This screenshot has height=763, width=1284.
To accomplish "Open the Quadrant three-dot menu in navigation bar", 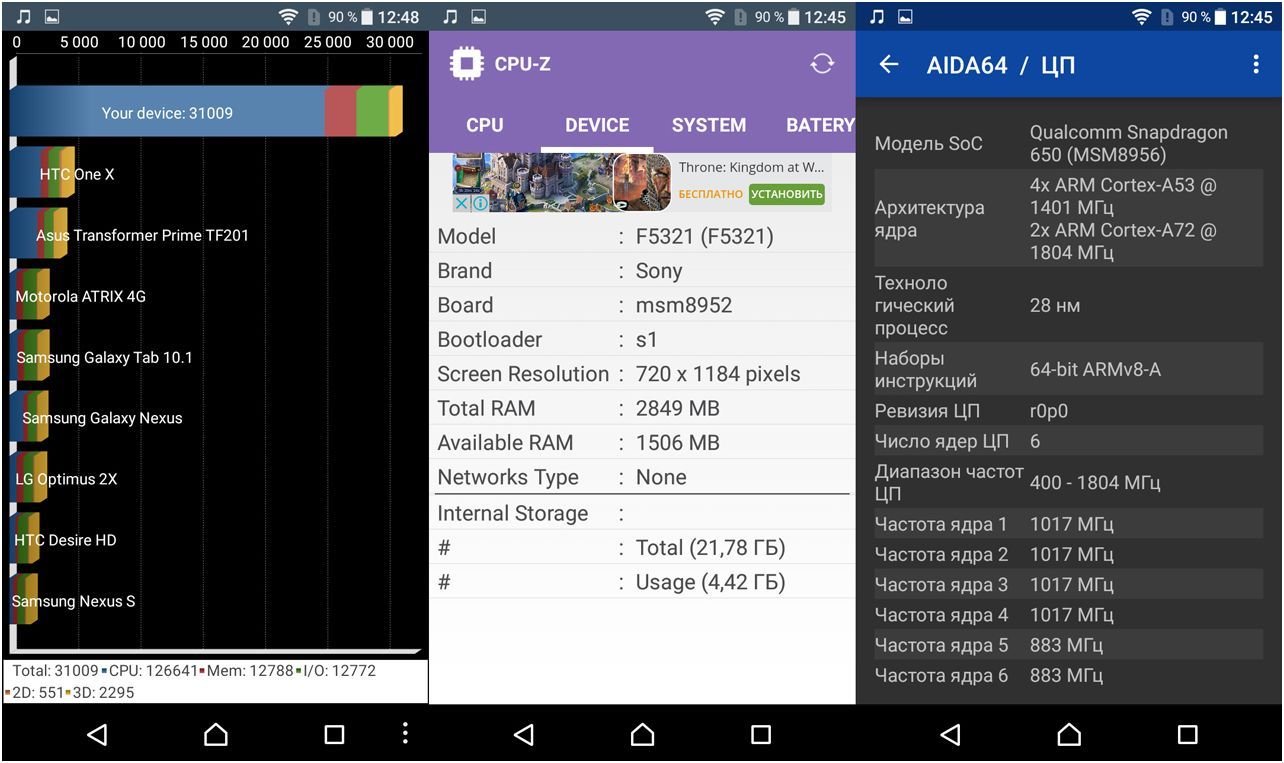I will (405, 734).
